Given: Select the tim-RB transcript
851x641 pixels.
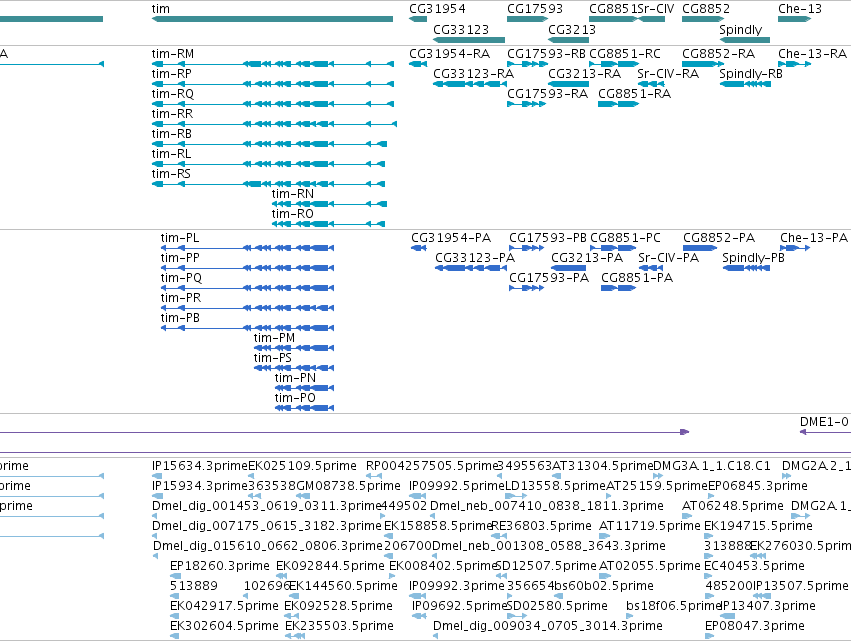Looking at the screenshot, I should click(x=269, y=144).
